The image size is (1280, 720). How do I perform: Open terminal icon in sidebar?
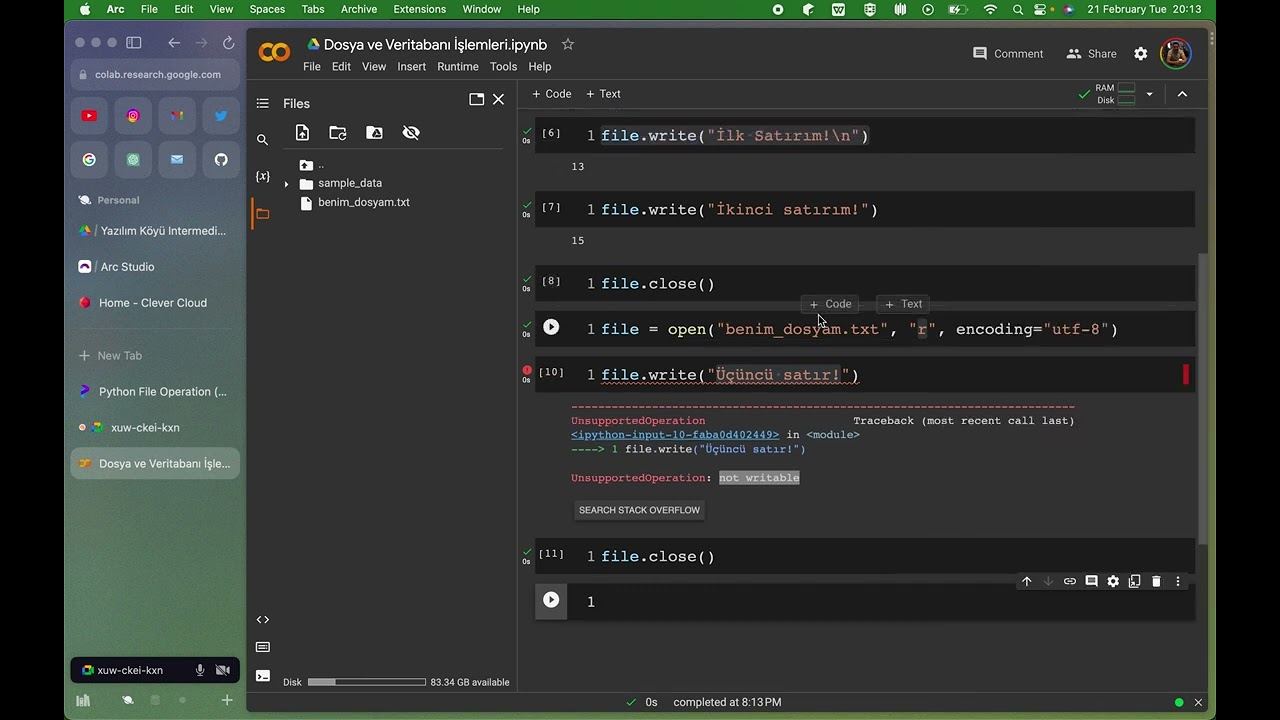pyautogui.click(x=262, y=675)
